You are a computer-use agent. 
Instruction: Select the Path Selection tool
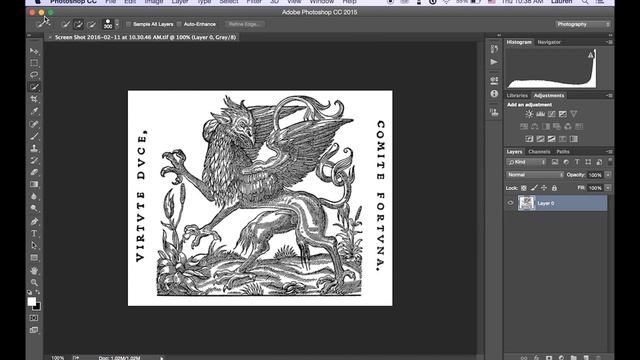34,246
